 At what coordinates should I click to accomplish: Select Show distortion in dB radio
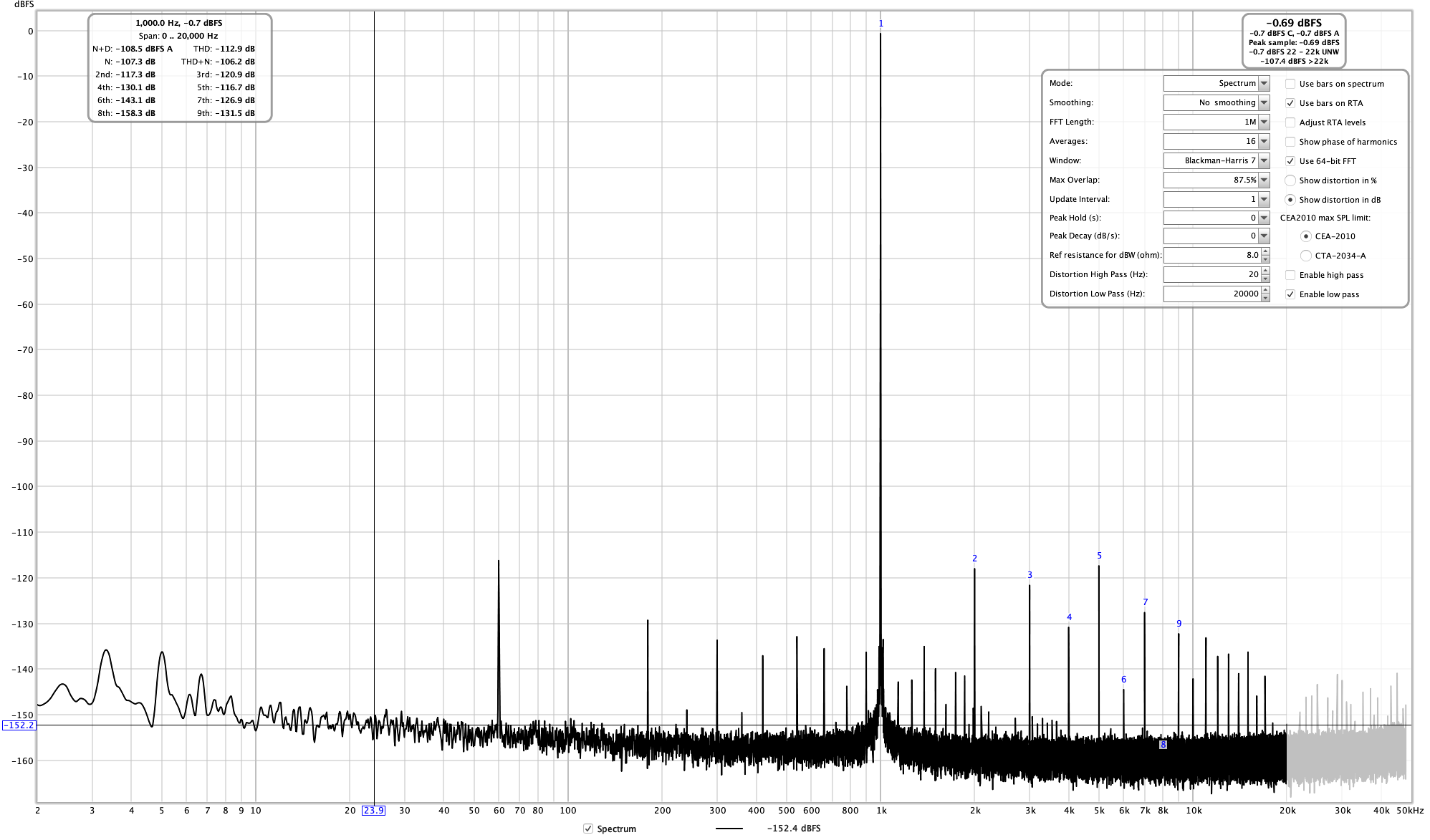[1290, 200]
